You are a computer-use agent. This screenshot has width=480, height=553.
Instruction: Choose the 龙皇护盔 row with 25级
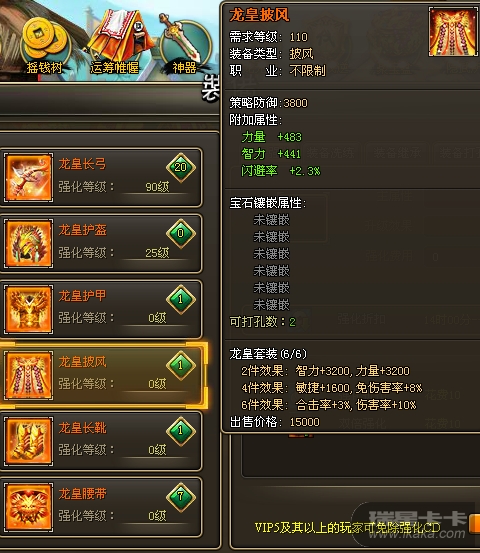pyautogui.click(x=101, y=243)
